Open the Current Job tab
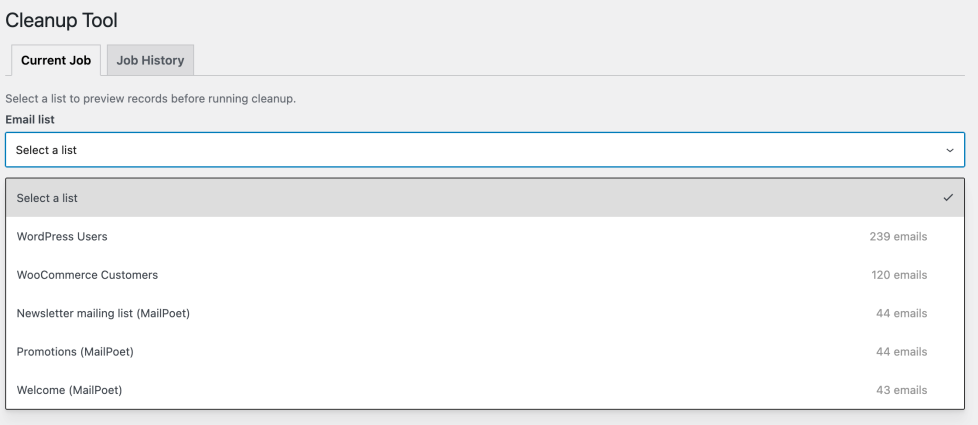This screenshot has height=425, width=978. (56, 60)
